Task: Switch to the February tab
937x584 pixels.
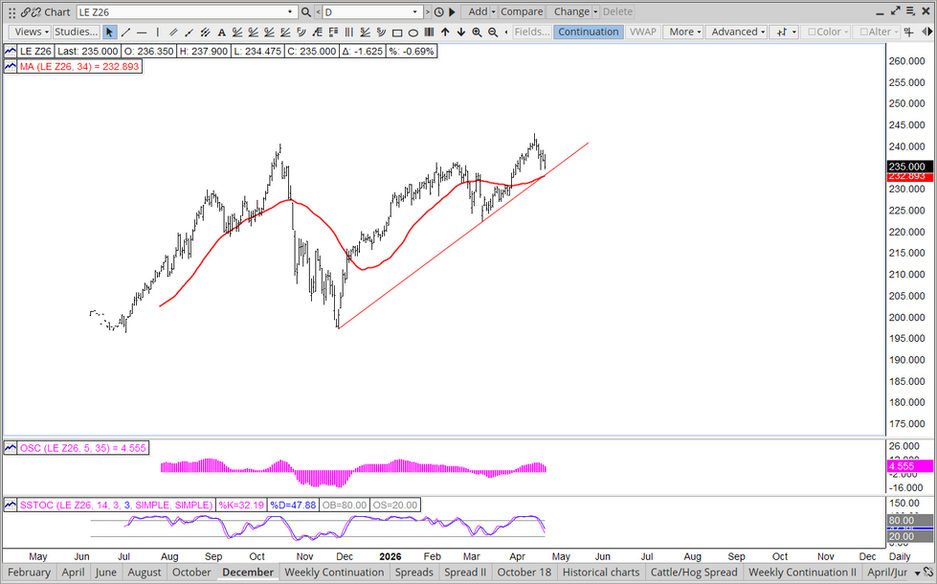Action: coord(29,572)
